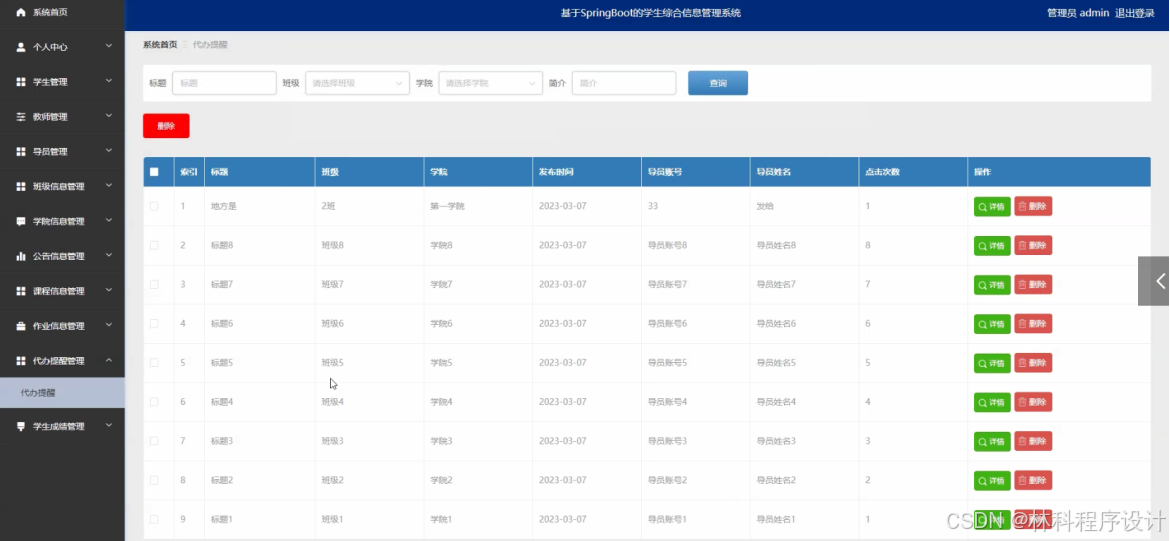Click the home icon beside 系统首页

(20, 13)
